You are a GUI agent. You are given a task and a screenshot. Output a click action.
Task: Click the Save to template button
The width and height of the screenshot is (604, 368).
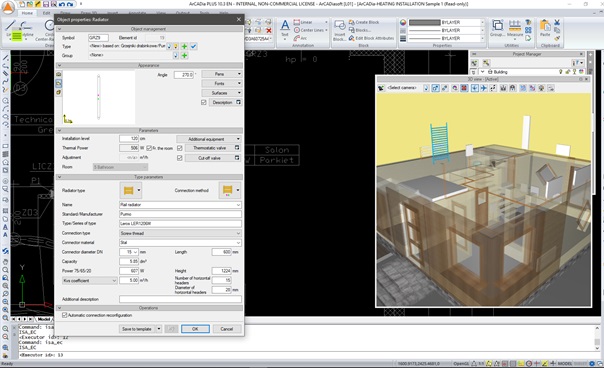pyautogui.click(x=137, y=329)
